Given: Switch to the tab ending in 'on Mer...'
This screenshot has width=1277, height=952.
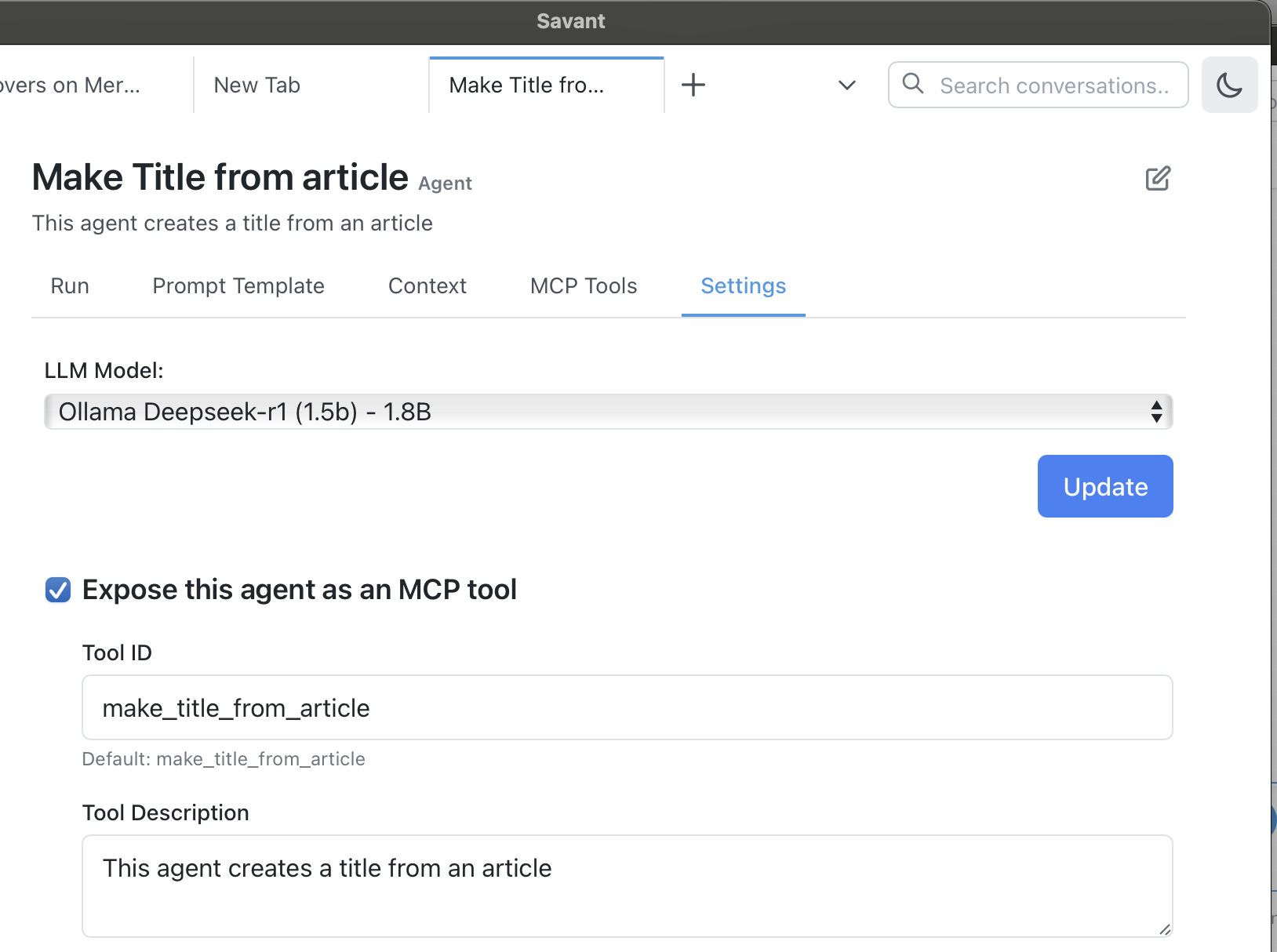Looking at the screenshot, I should tap(71, 85).
